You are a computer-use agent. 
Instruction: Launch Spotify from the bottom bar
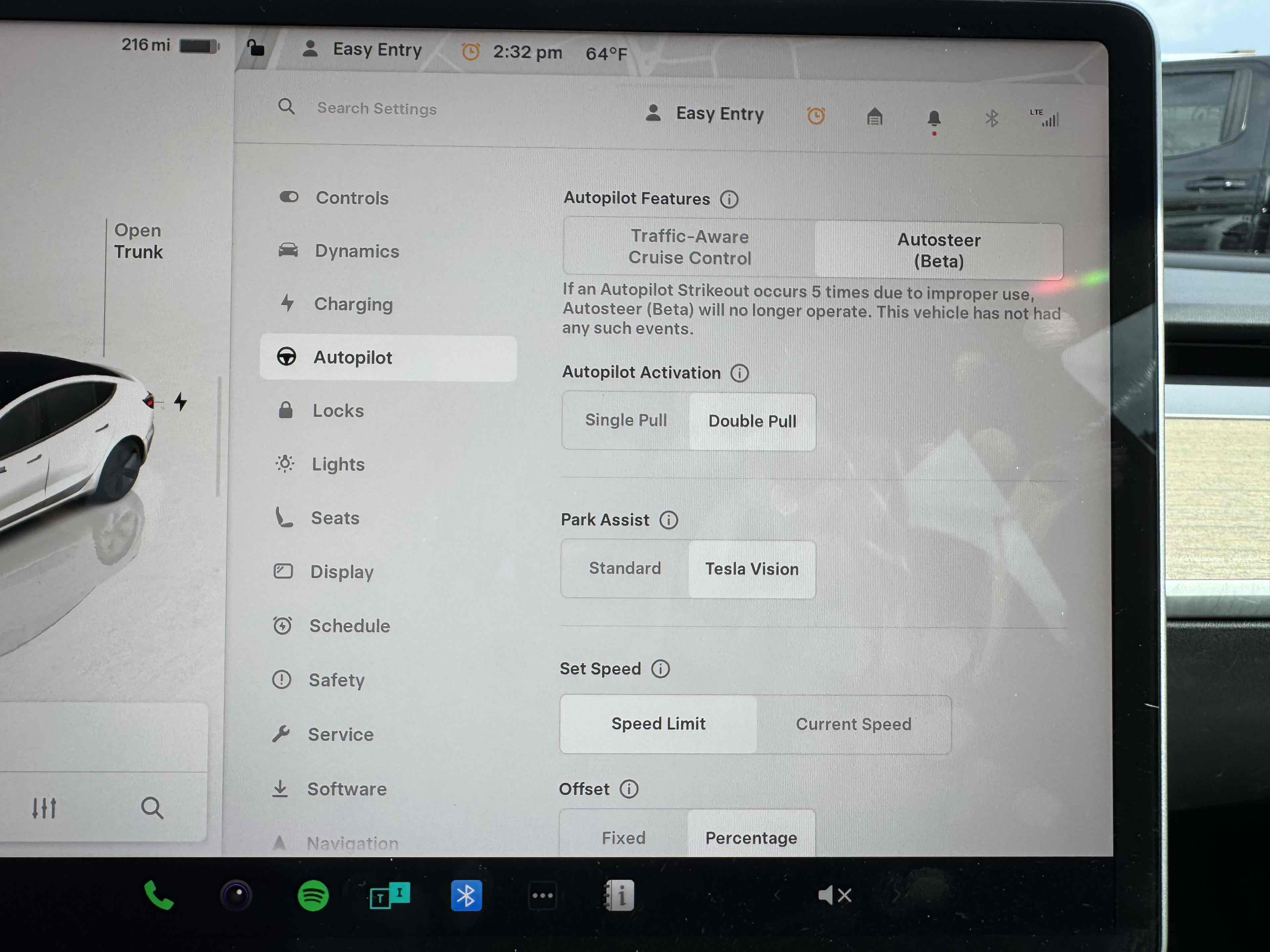click(313, 895)
